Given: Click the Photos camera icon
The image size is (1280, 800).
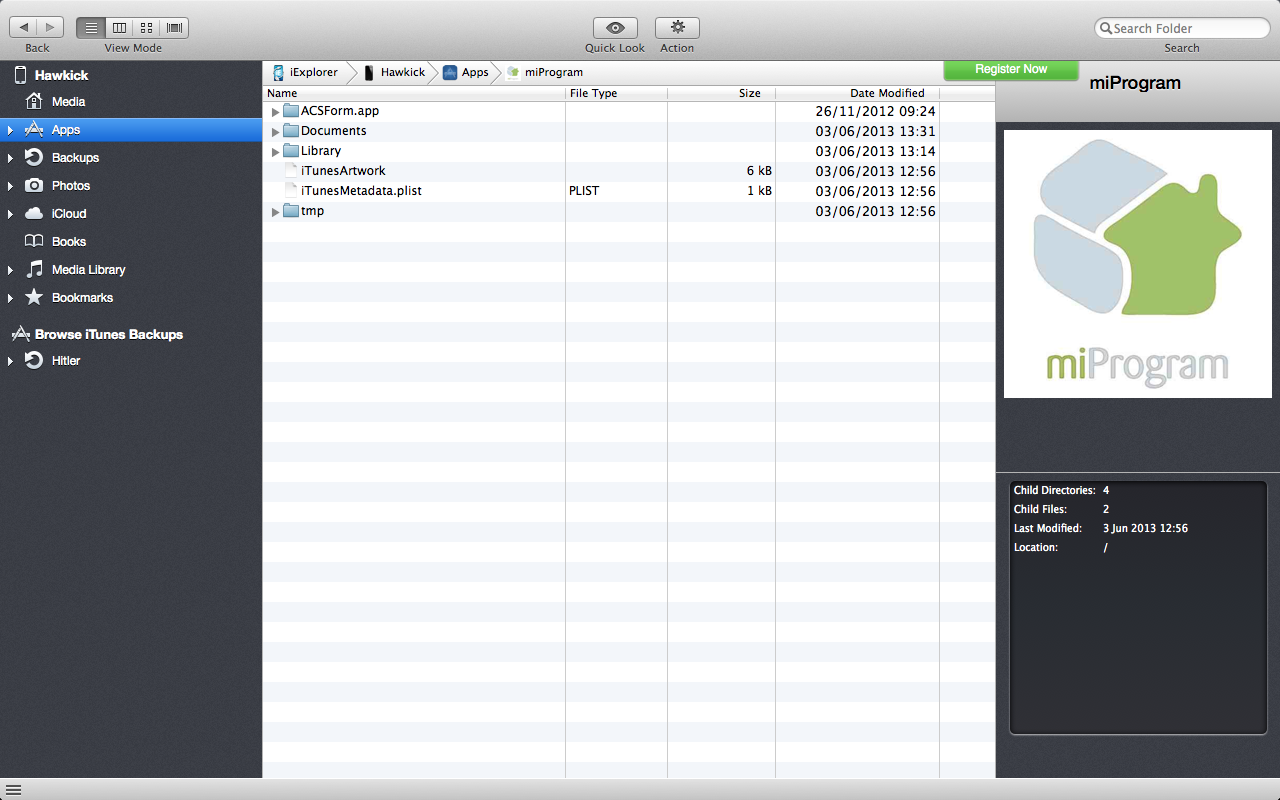Looking at the screenshot, I should tap(34, 185).
